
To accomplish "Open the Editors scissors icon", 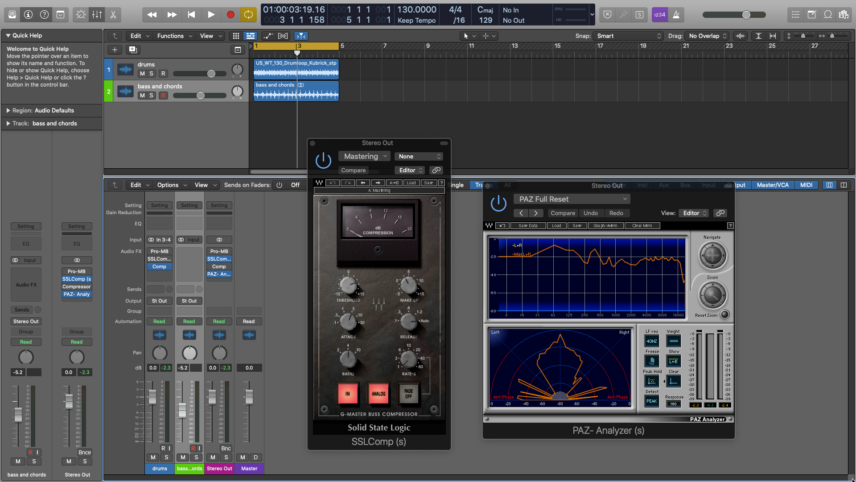I will (x=113, y=15).
